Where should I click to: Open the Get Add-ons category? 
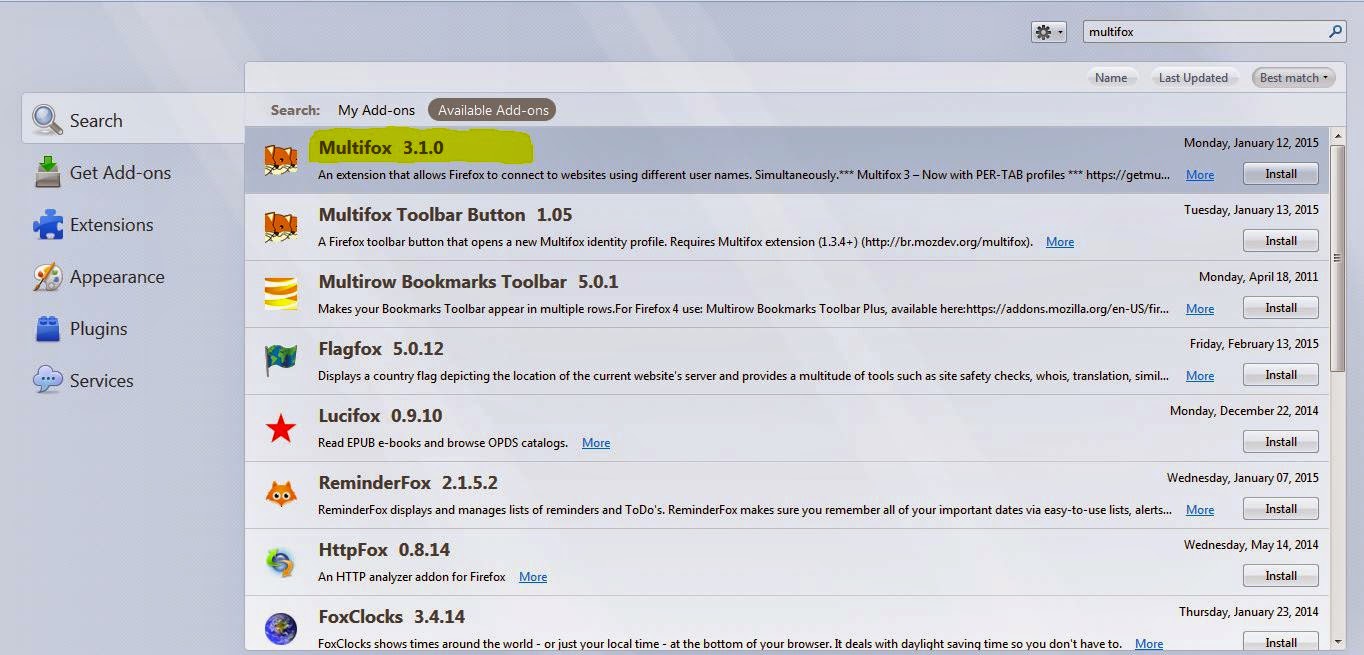coord(133,172)
